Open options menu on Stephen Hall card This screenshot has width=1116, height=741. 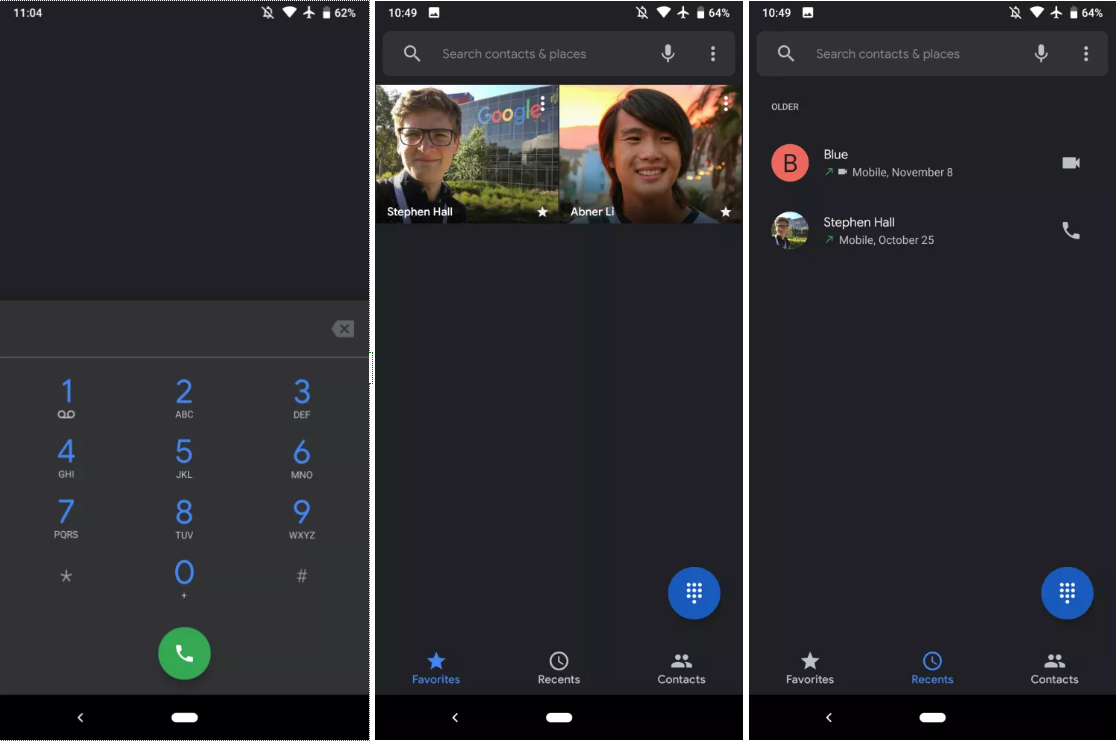pos(542,103)
